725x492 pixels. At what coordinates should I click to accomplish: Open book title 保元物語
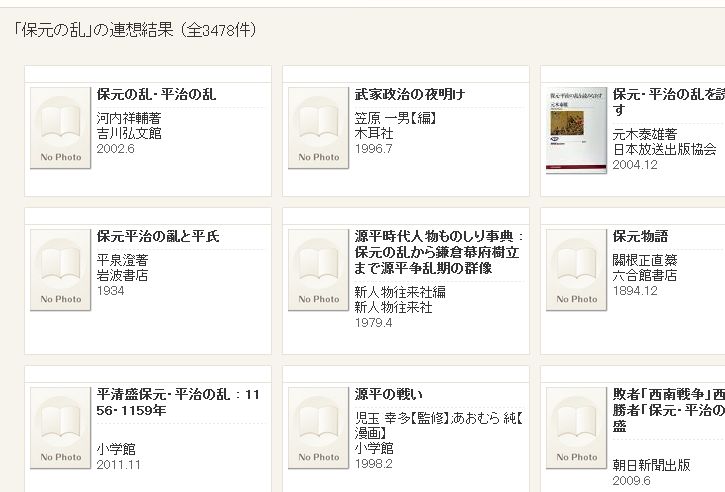coord(640,236)
